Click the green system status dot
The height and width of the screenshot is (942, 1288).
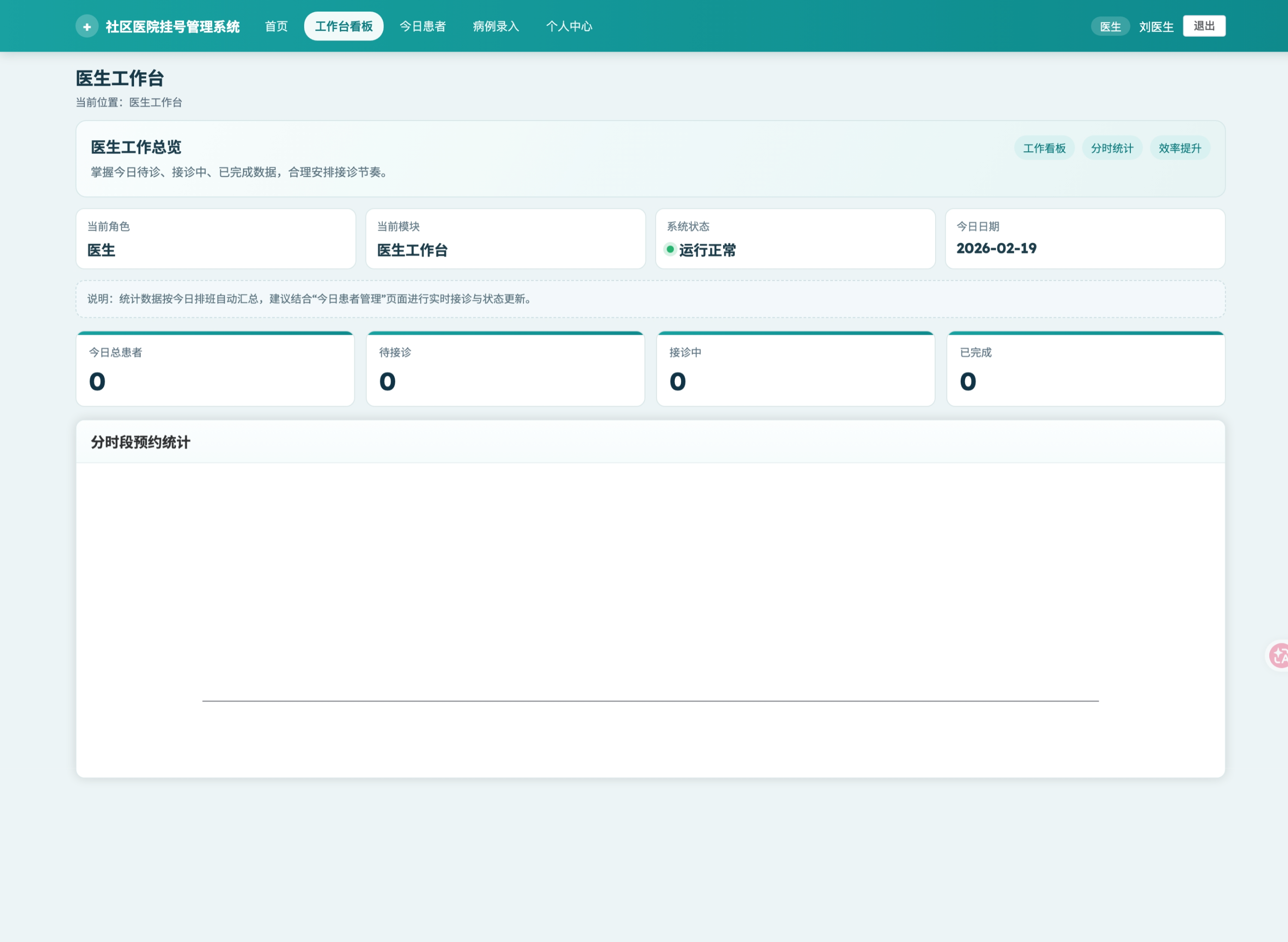coord(670,249)
